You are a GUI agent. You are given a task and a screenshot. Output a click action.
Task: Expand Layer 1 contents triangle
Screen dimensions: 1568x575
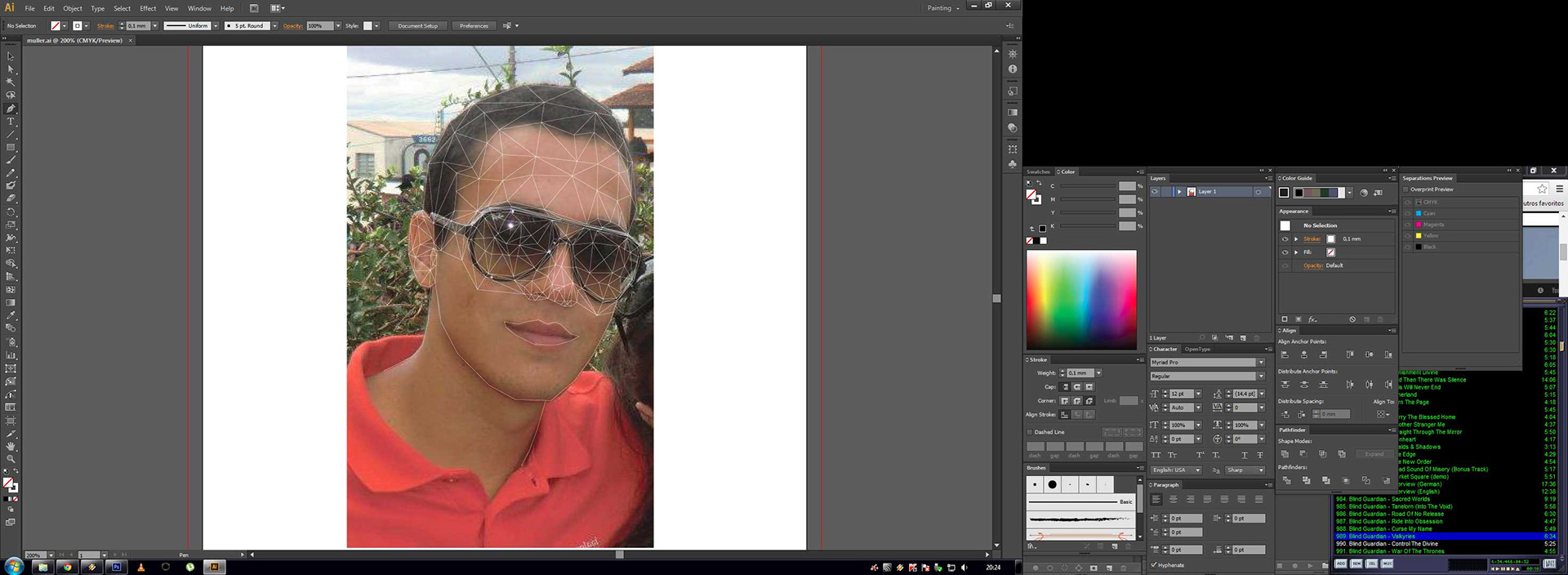[1179, 192]
